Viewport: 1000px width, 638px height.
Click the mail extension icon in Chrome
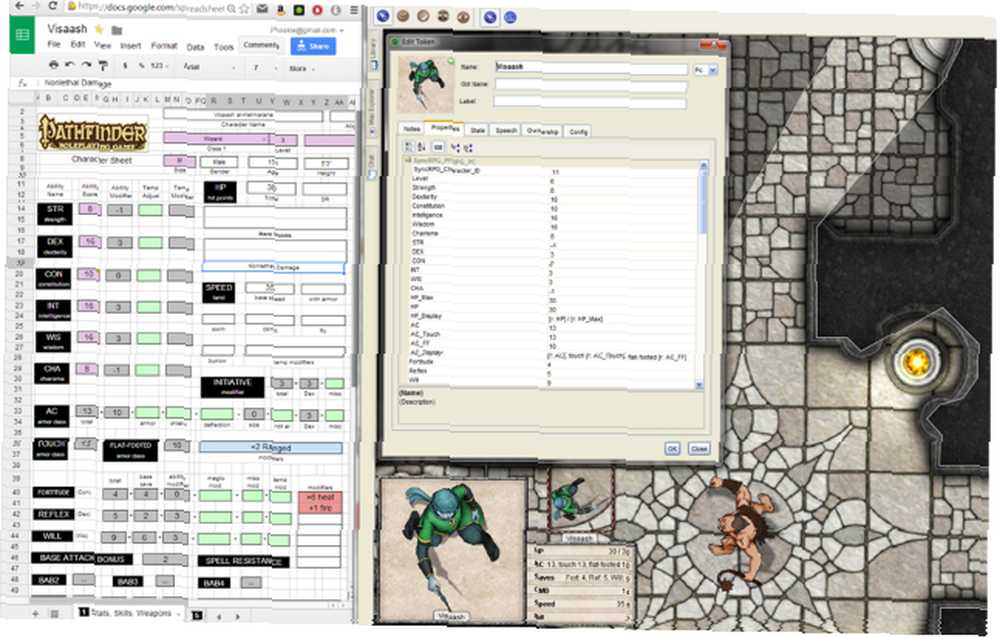point(262,10)
